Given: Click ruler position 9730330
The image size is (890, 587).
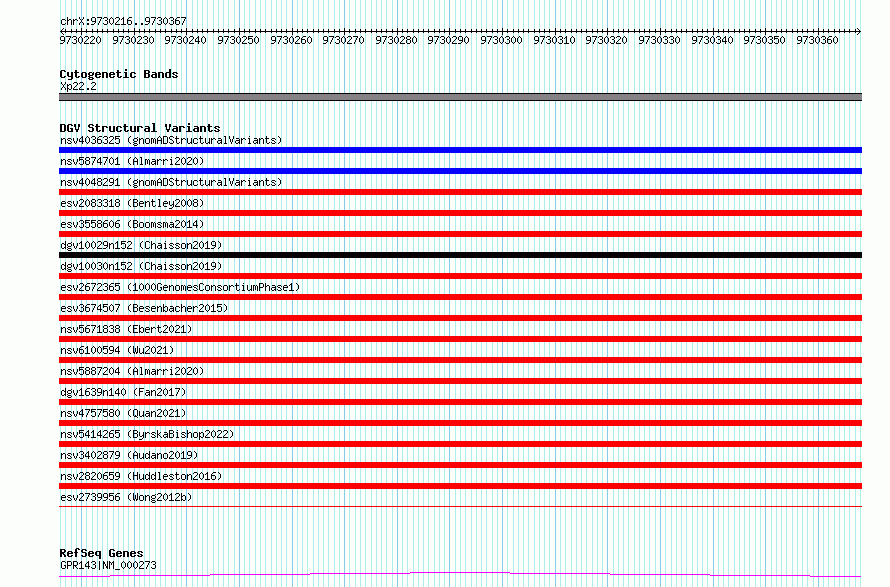Looking at the screenshot, I should coord(659,40).
